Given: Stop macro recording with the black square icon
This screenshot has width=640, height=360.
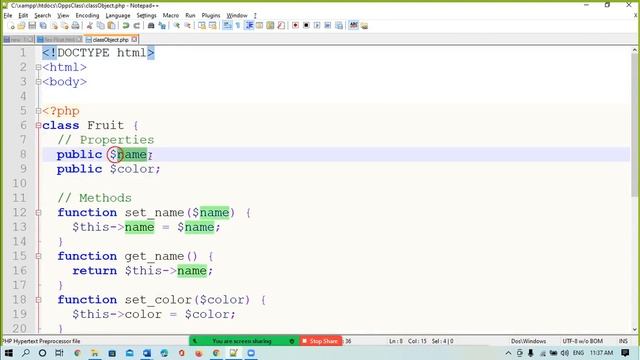Looking at the screenshot, I should [306, 26].
